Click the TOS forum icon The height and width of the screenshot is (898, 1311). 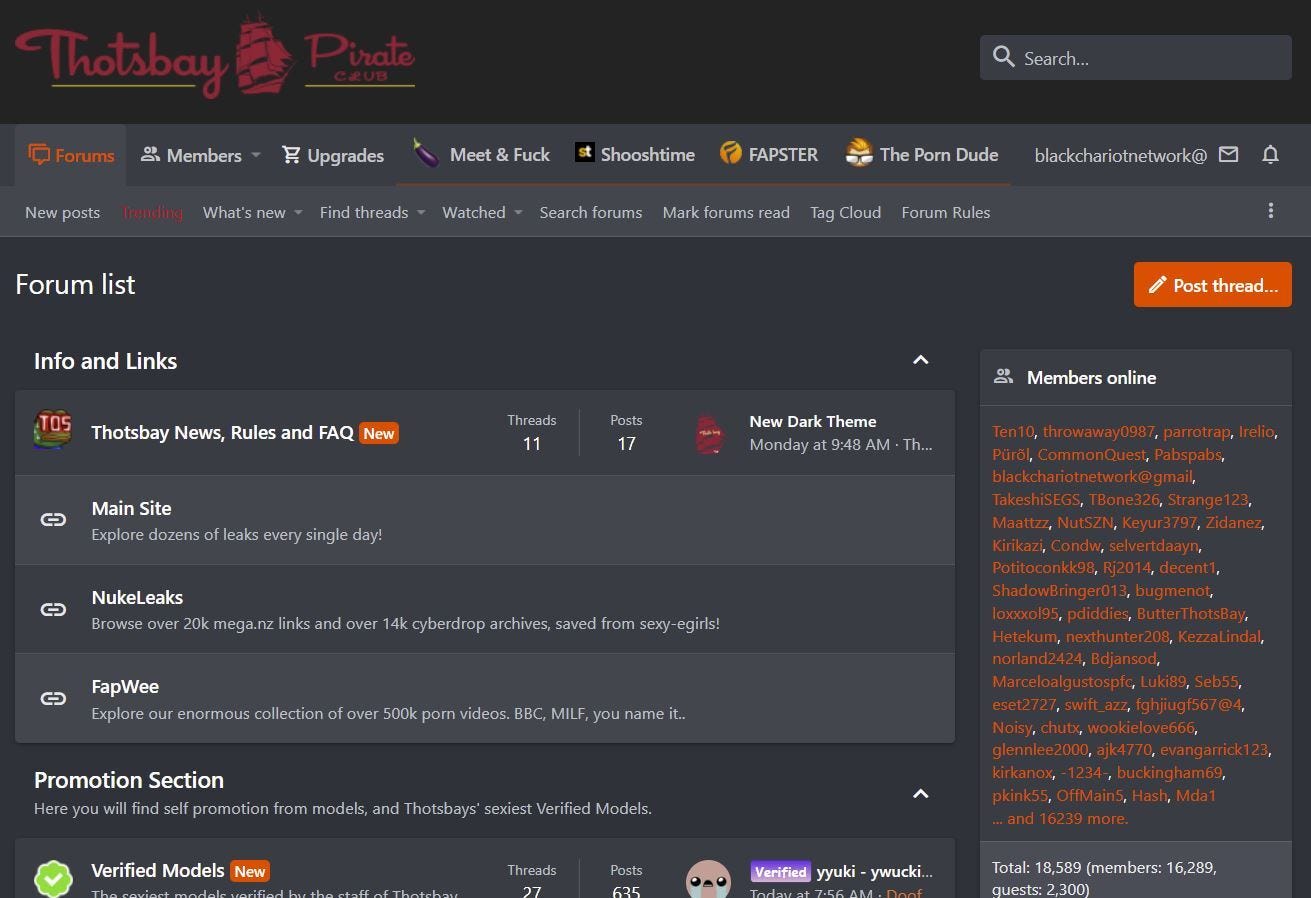pos(53,431)
